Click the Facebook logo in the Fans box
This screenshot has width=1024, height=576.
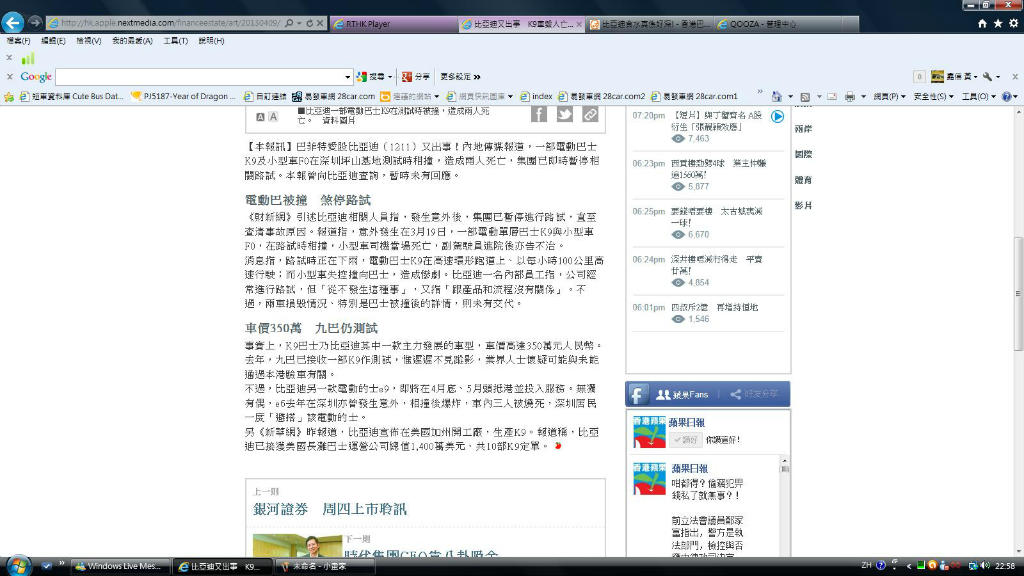[x=637, y=394]
